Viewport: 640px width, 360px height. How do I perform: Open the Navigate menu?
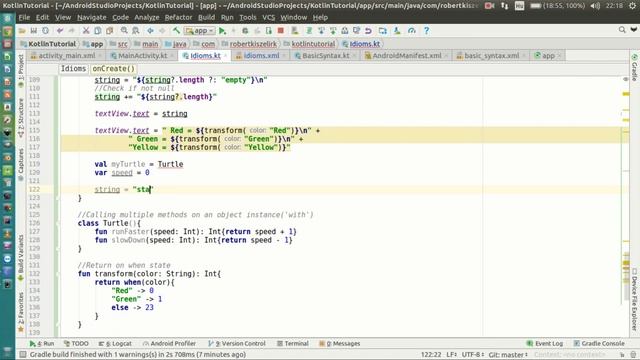[x=91, y=18]
